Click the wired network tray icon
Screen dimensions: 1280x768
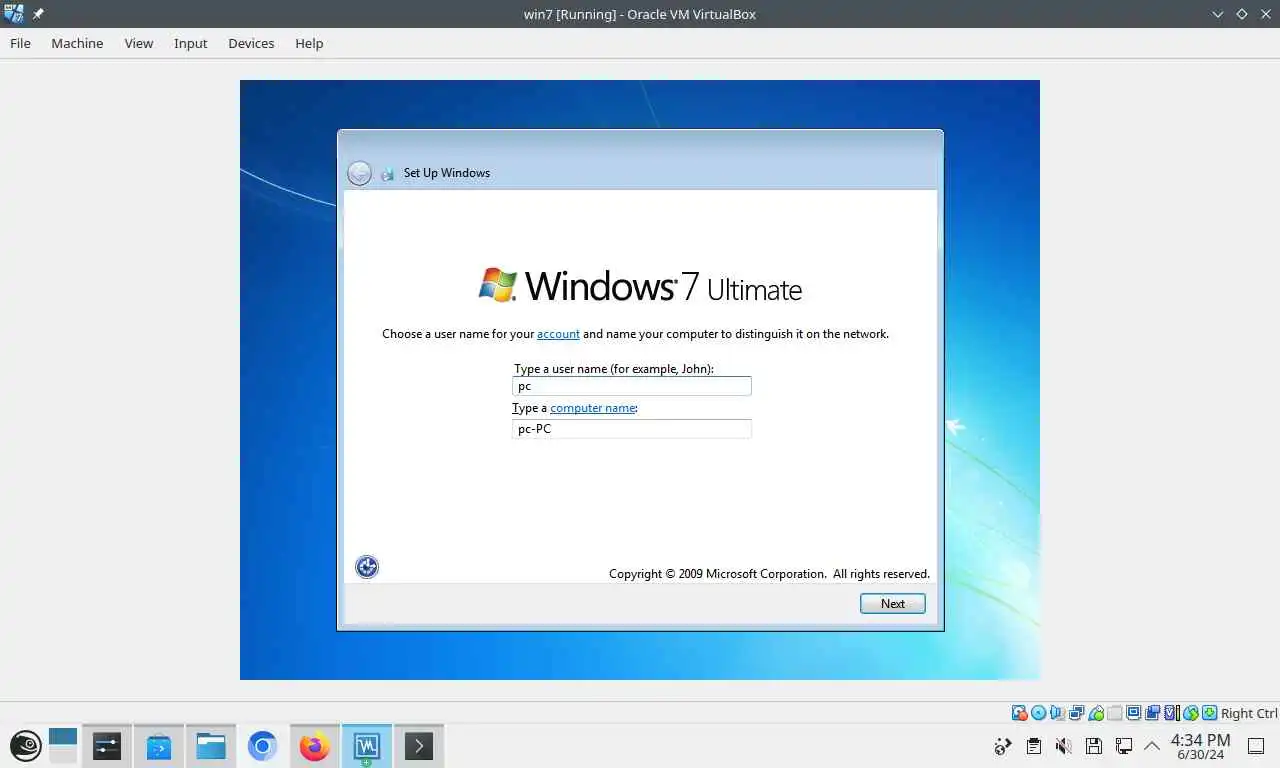[1123, 746]
